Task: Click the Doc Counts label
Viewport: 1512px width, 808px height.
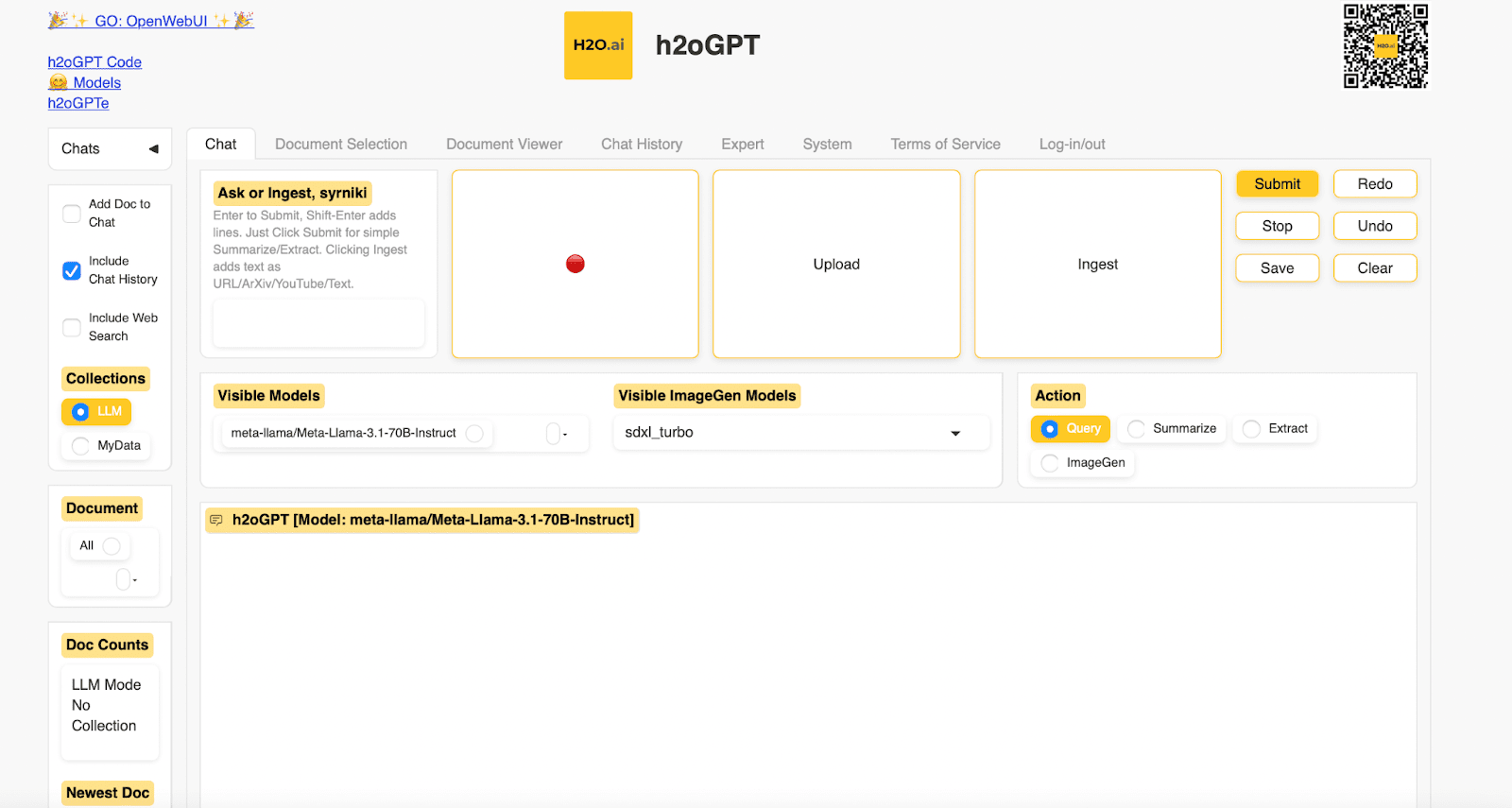Action: [107, 645]
